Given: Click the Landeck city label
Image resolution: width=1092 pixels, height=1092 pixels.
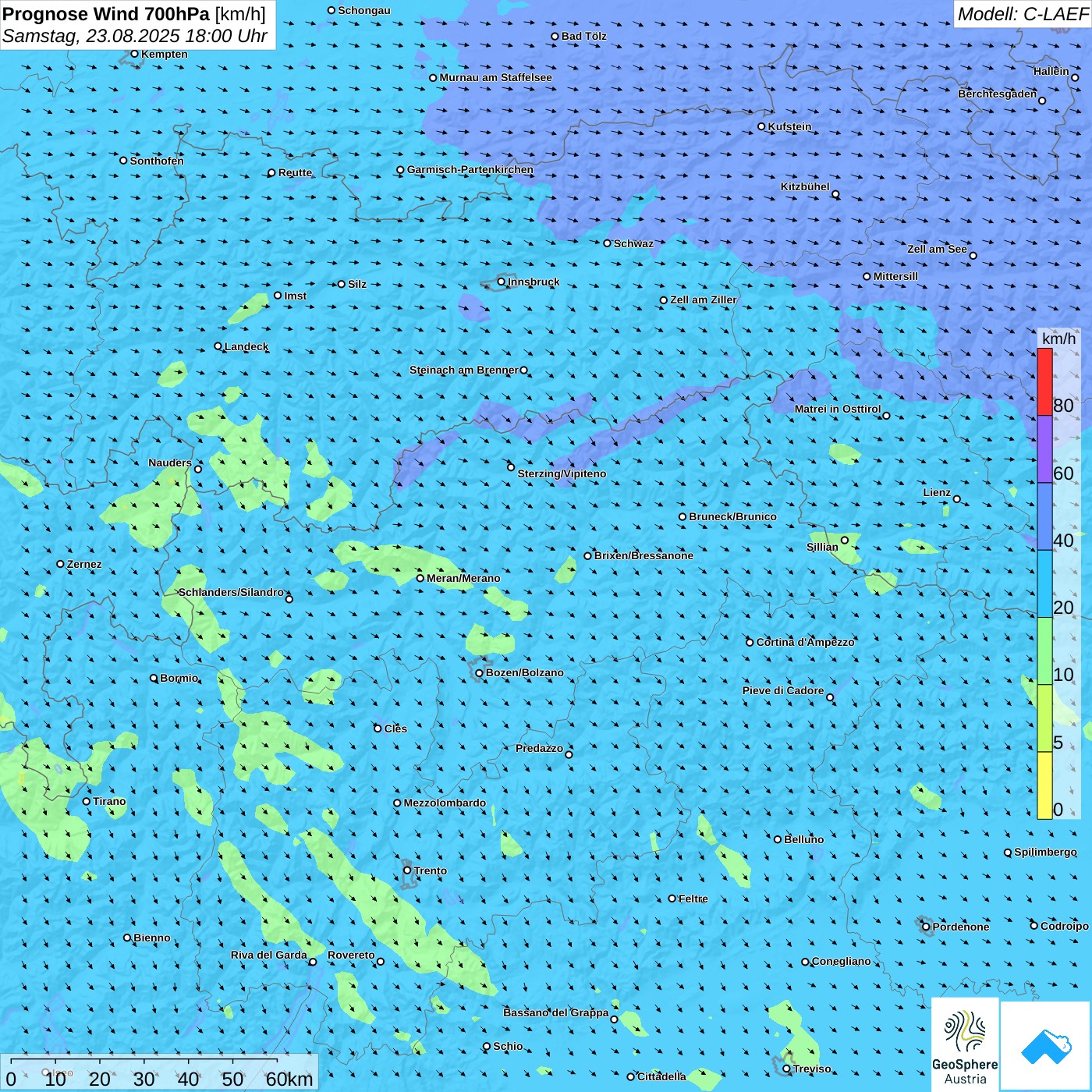Looking at the screenshot, I should pyautogui.click(x=246, y=346).
